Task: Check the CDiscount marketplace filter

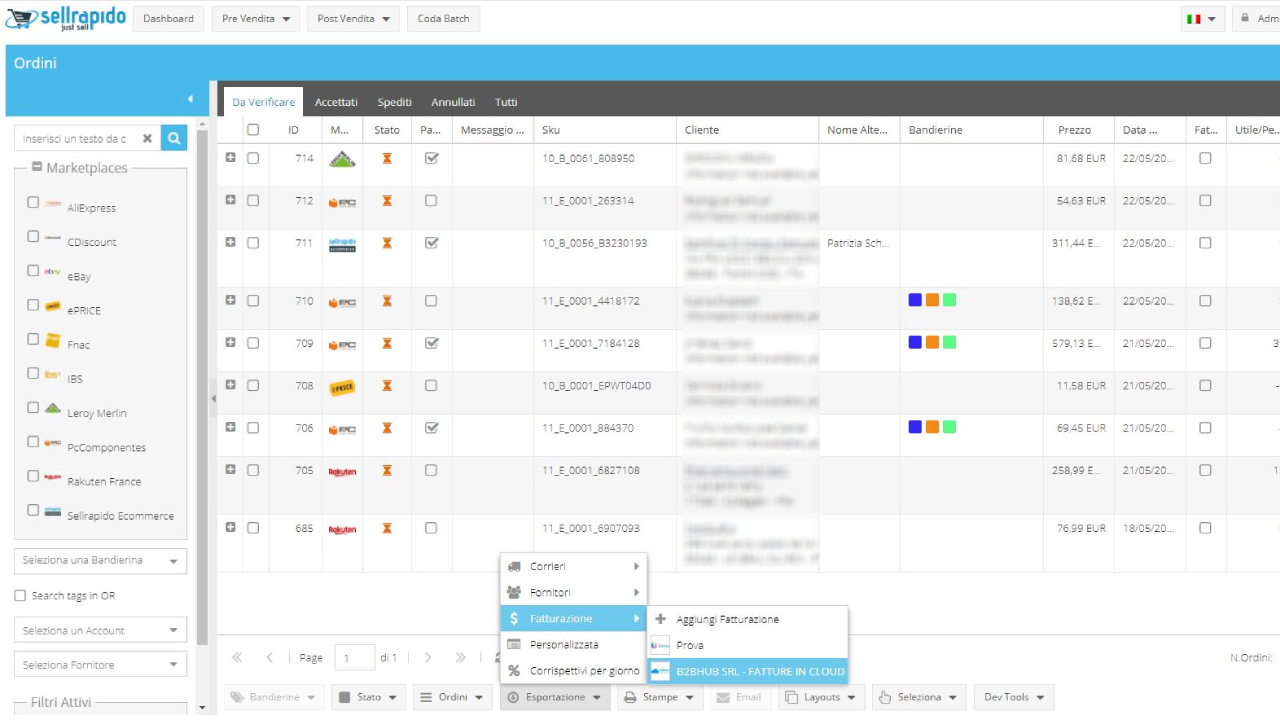Action: pos(33,236)
